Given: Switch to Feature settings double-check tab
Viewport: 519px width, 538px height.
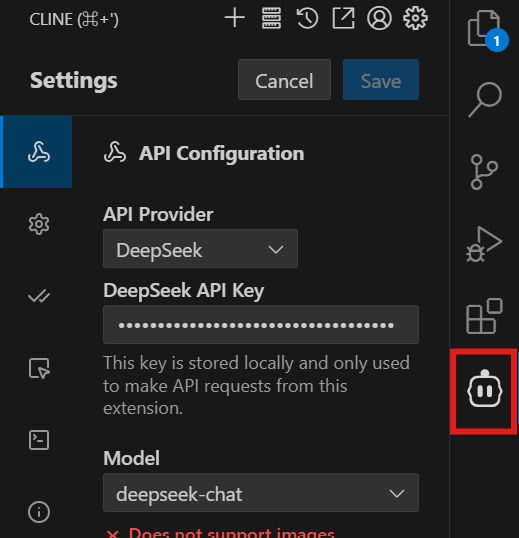Looking at the screenshot, I should point(39,296).
